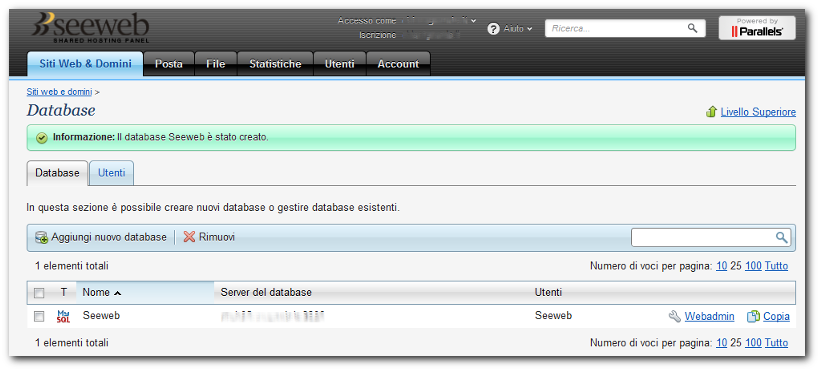Set top pagination to 100 per page
The image size is (820, 371).
(753, 266)
